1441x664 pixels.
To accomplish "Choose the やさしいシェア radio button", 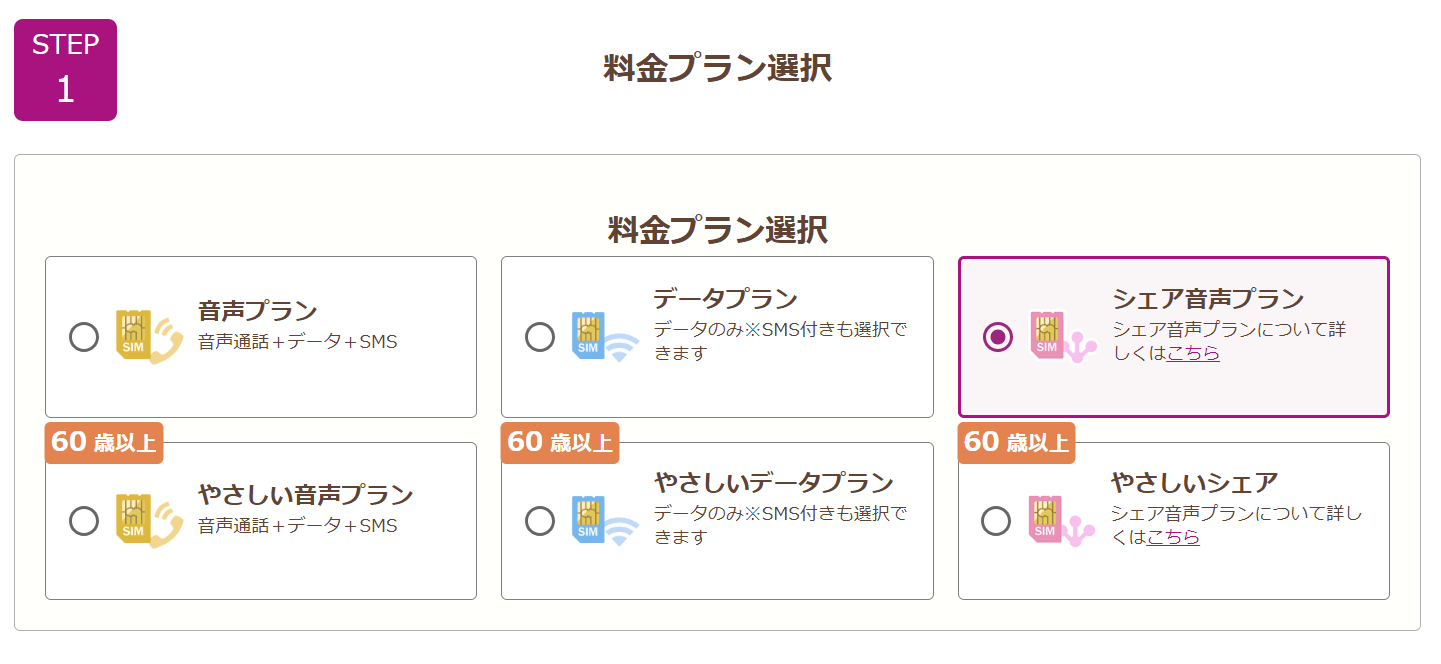I will coord(996,521).
